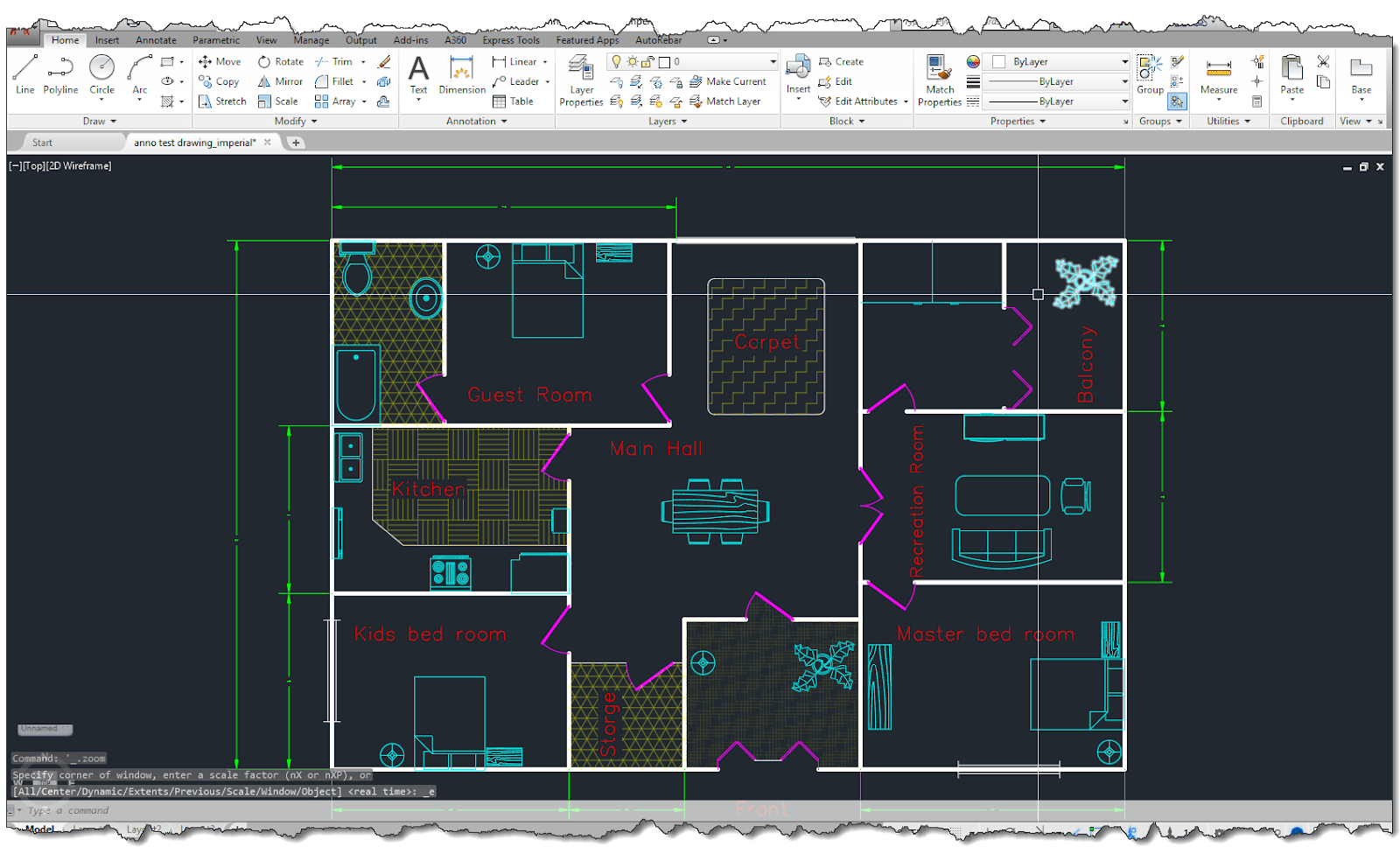
Task: Click the Linear dimension tool
Action: click(x=514, y=61)
